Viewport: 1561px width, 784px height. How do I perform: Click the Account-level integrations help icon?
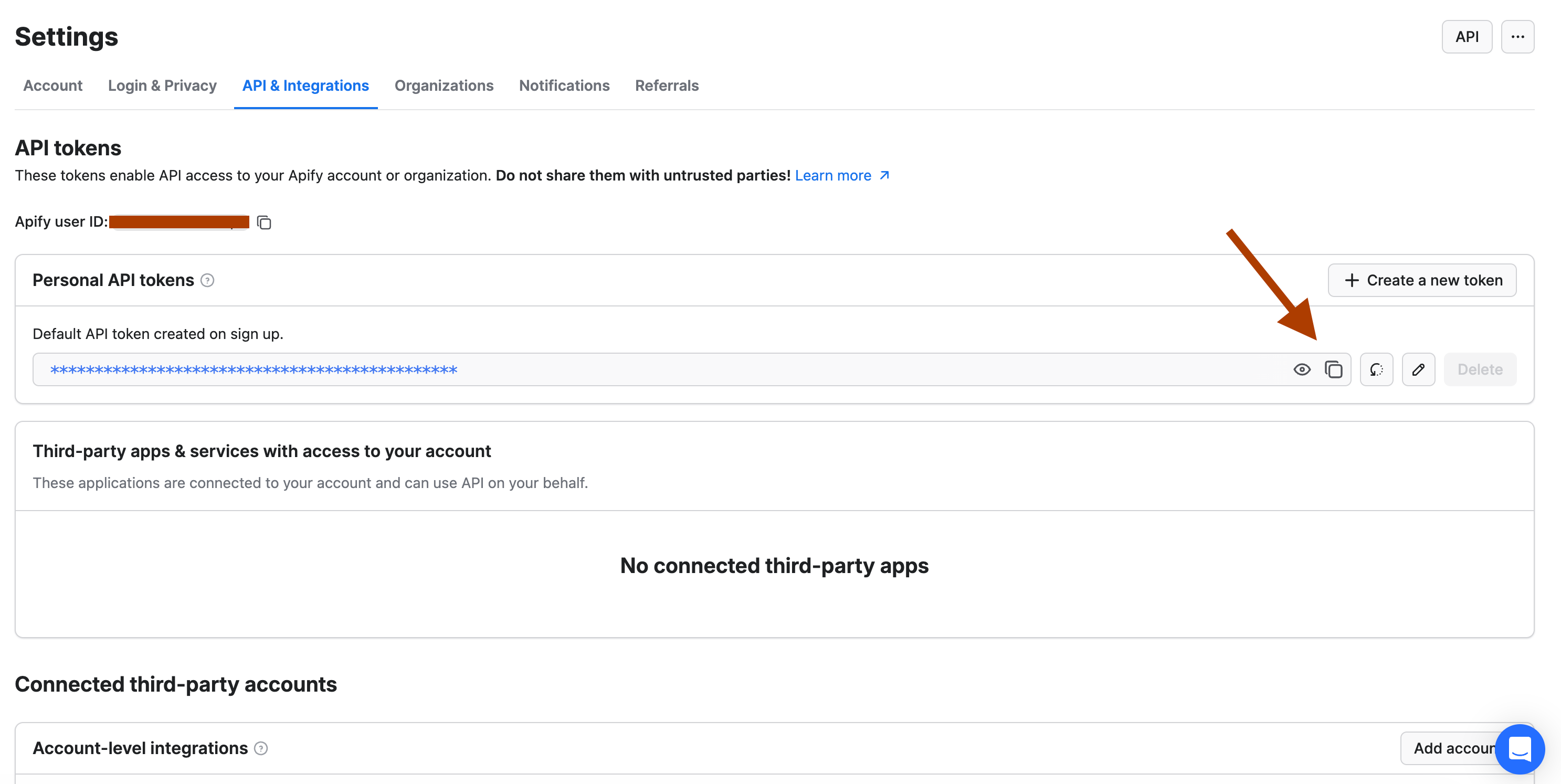(x=260, y=749)
